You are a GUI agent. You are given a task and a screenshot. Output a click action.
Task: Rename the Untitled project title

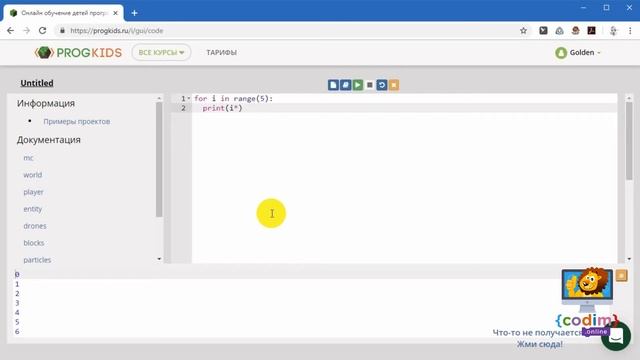coord(37,83)
